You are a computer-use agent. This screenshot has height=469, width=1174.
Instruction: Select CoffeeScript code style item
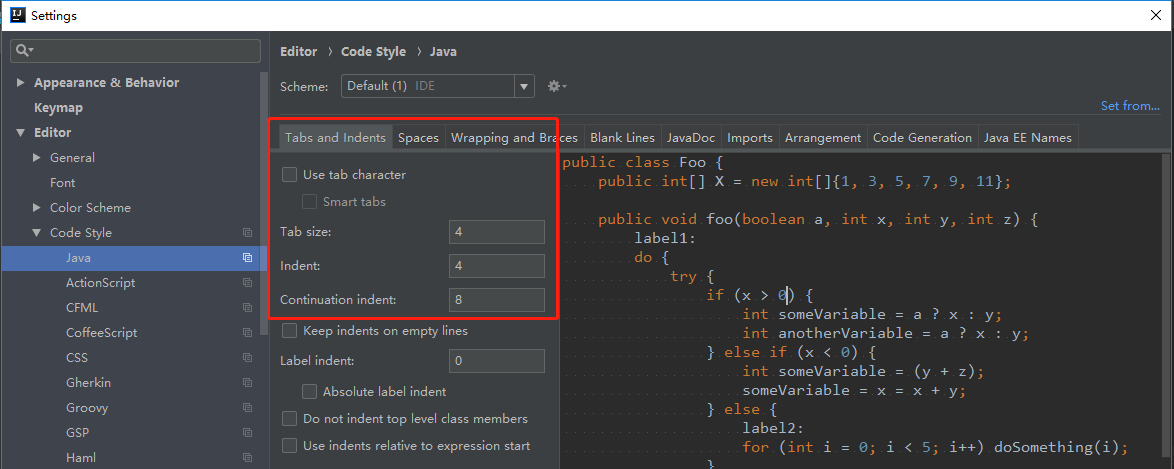point(101,333)
